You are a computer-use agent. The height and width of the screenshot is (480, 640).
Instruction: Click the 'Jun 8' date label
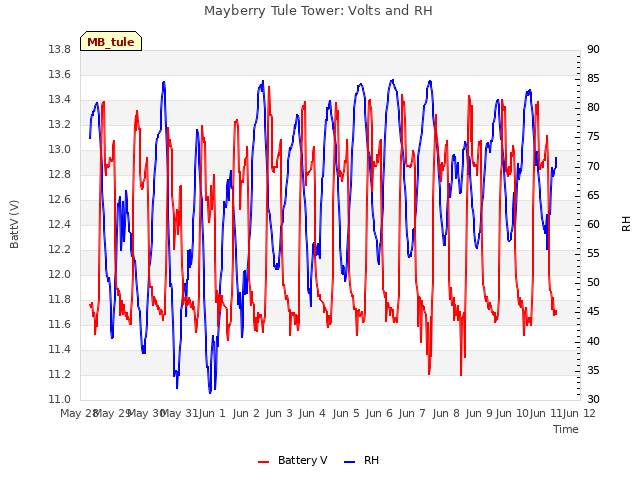tap(446, 414)
